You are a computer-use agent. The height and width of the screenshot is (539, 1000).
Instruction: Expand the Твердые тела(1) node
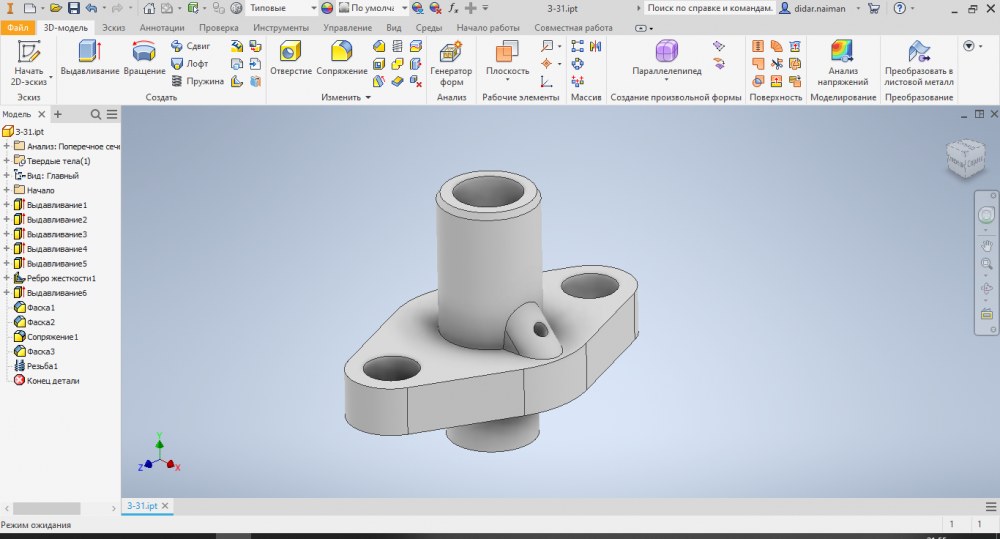coord(7,161)
